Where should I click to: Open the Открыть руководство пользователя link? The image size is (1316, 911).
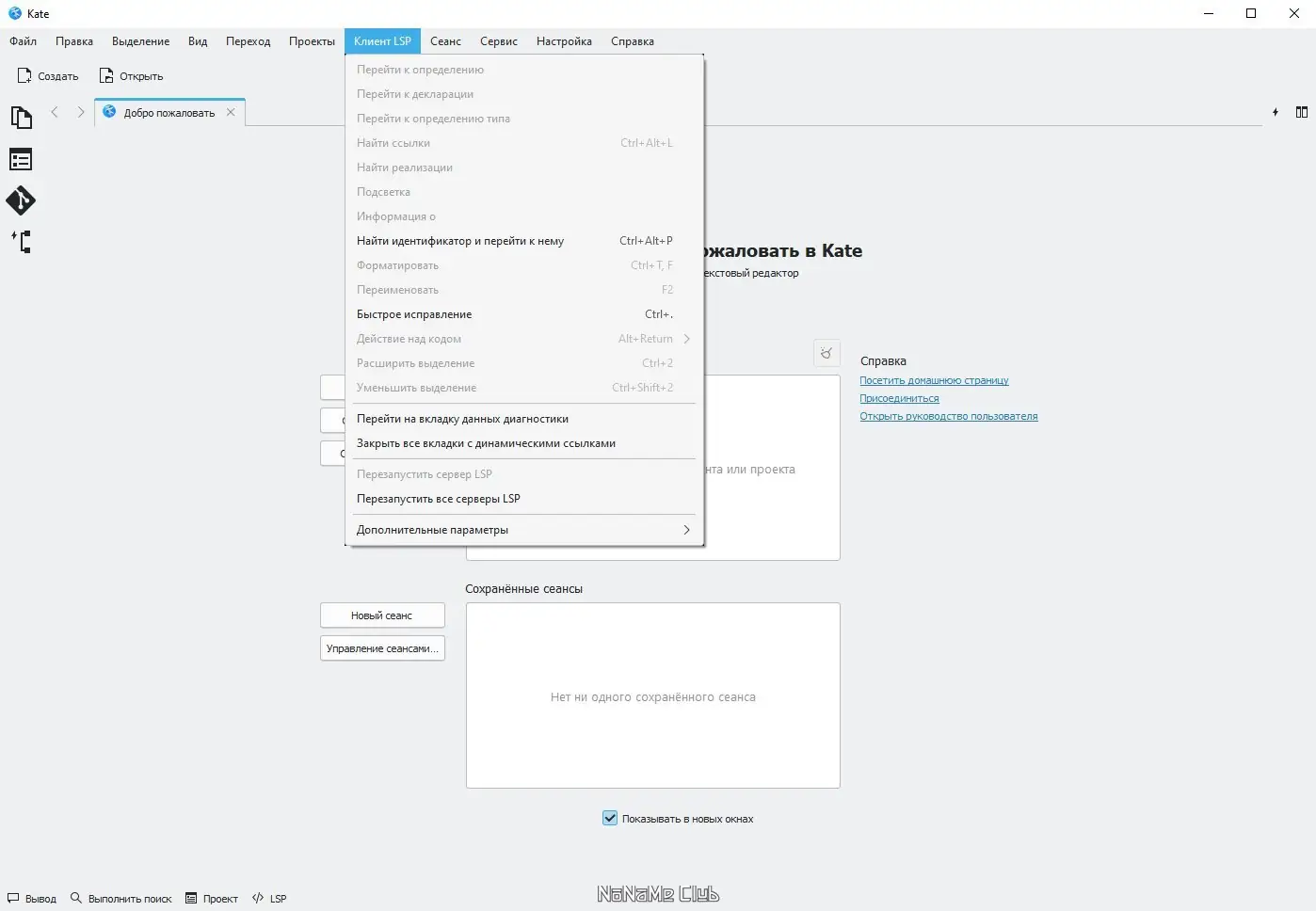[949, 416]
